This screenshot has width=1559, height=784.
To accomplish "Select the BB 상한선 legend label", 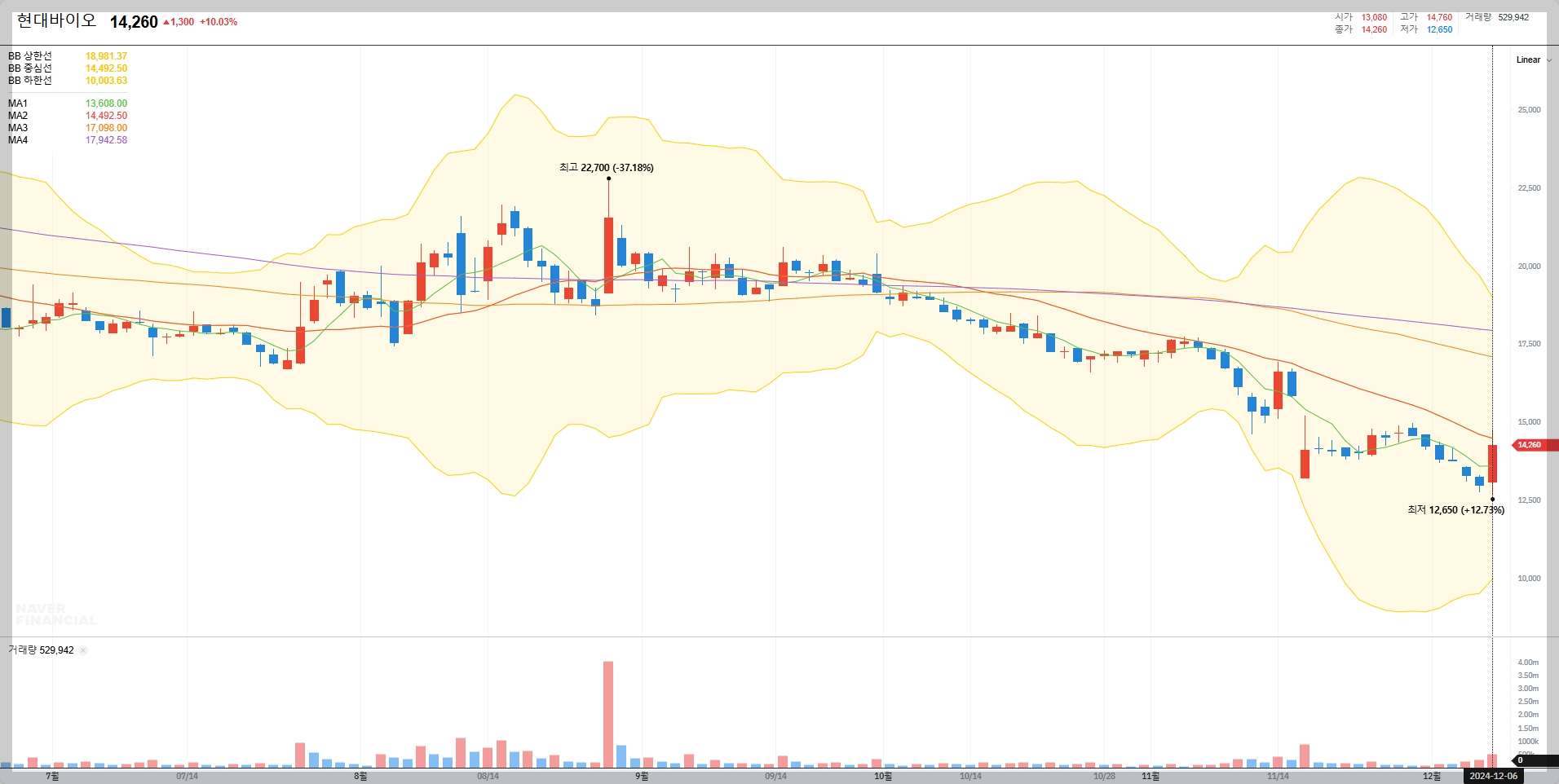I will (30, 56).
